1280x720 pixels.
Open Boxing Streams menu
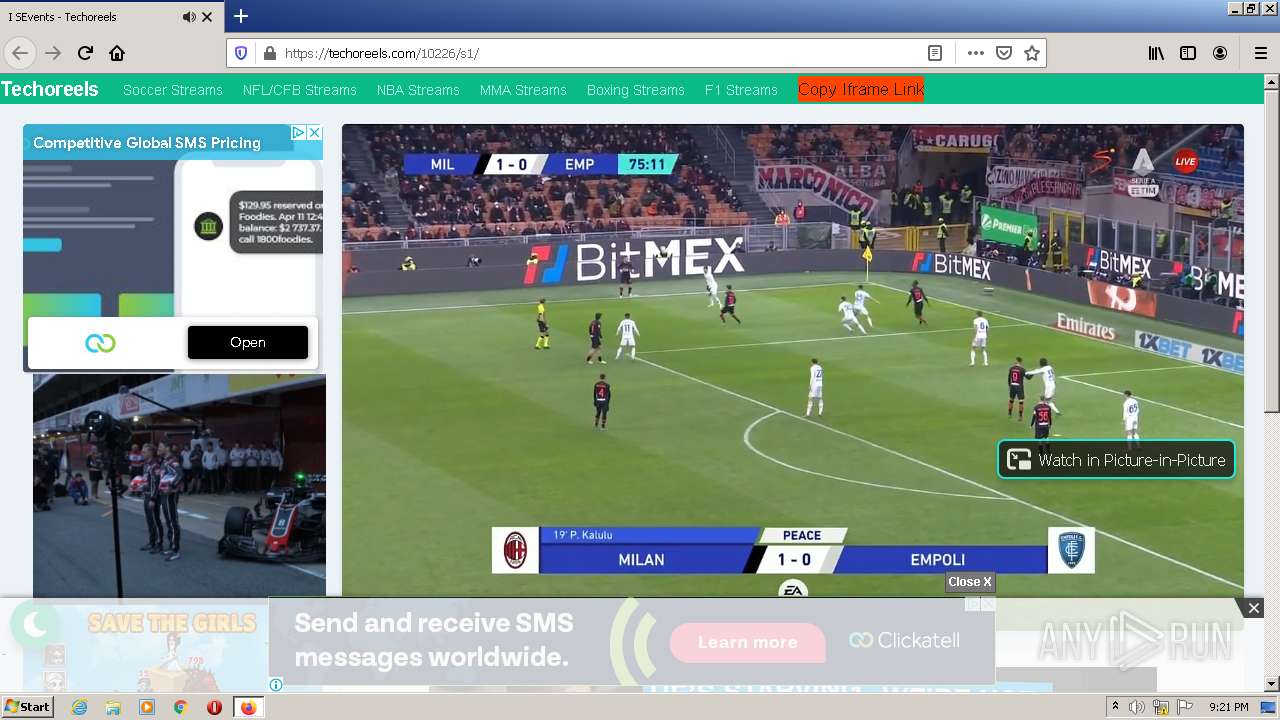point(636,90)
